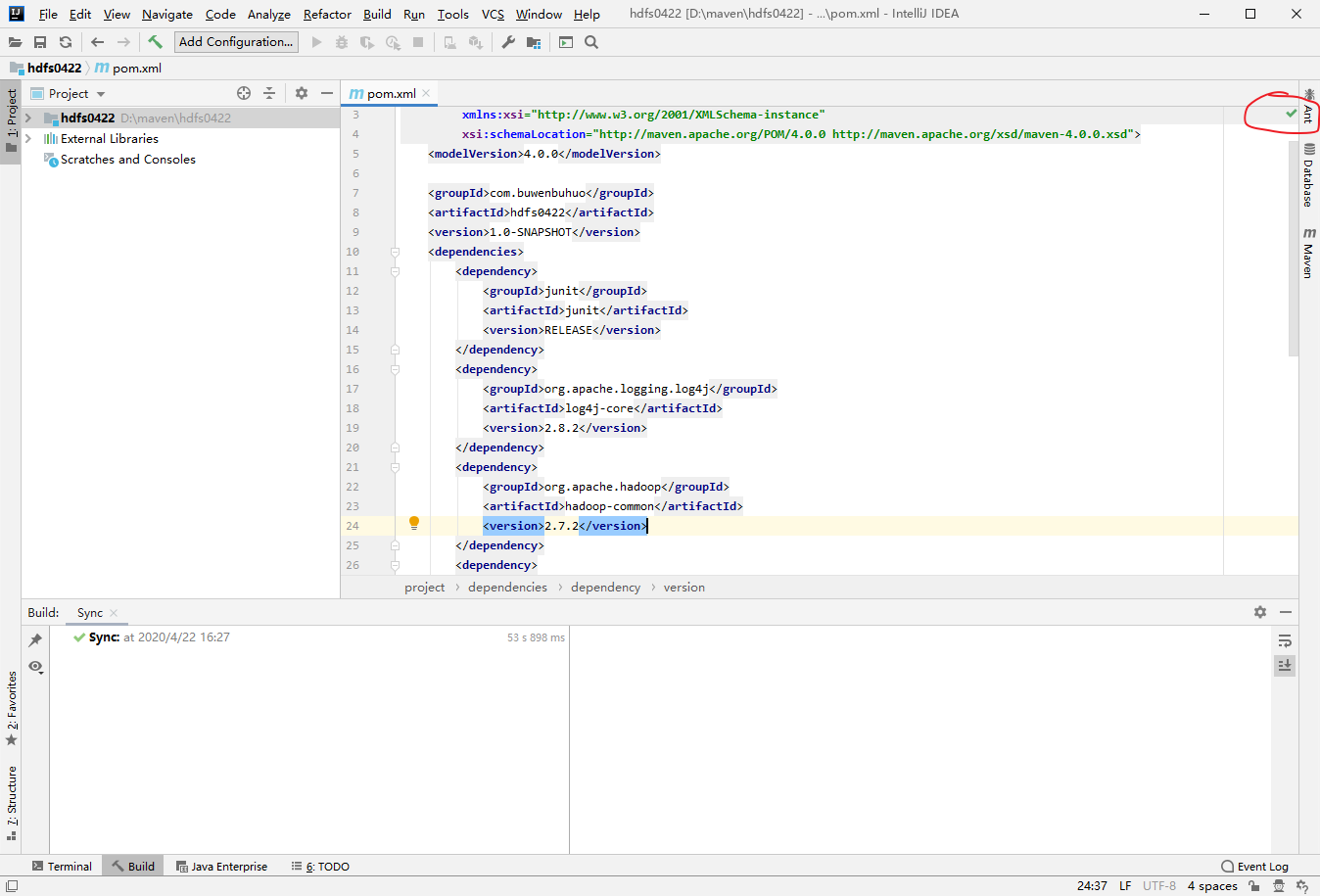Open the Maven tool window on right
This screenshot has height=896, width=1320.
point(1308,253)
